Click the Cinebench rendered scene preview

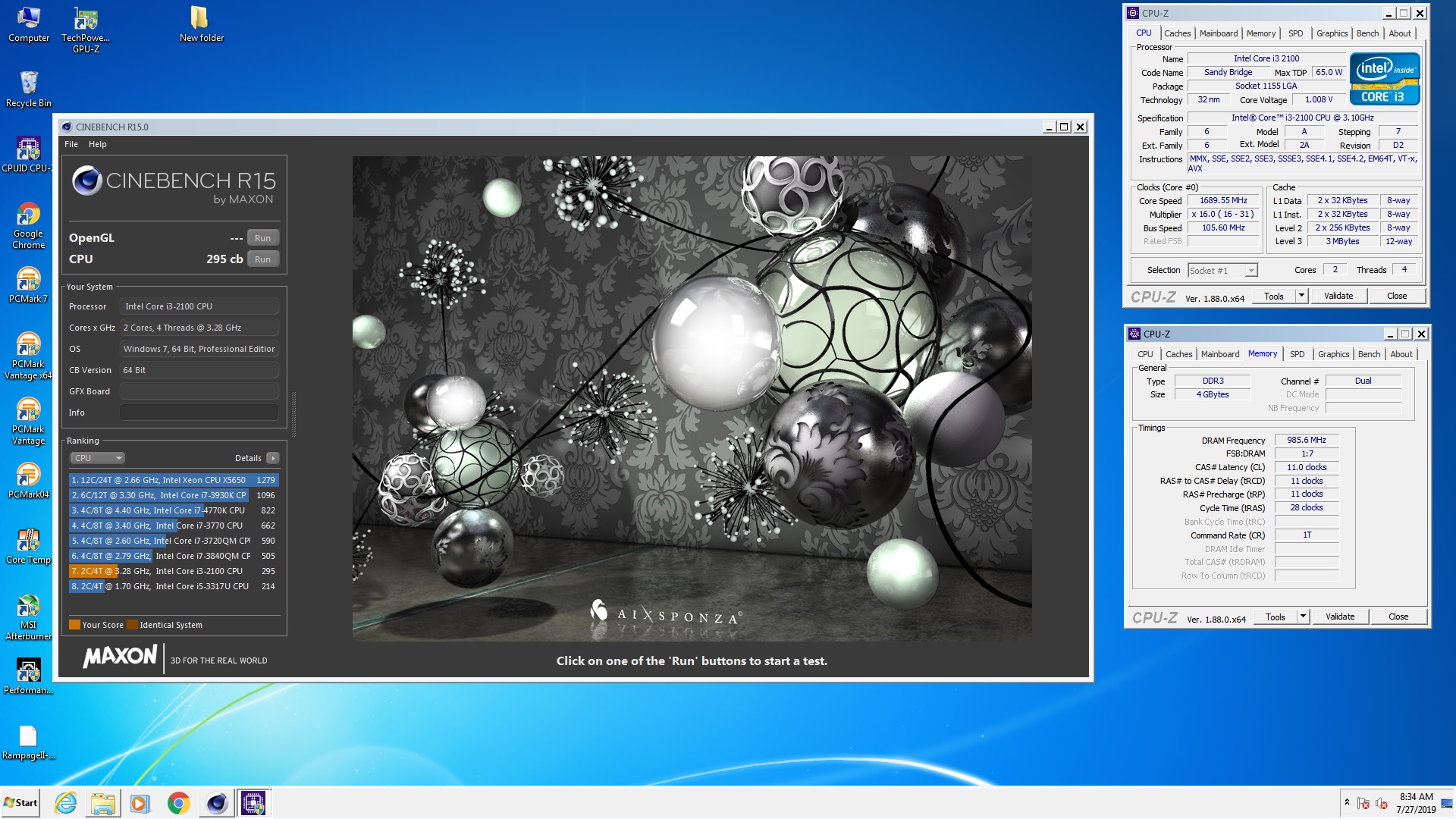coord(692,398)
